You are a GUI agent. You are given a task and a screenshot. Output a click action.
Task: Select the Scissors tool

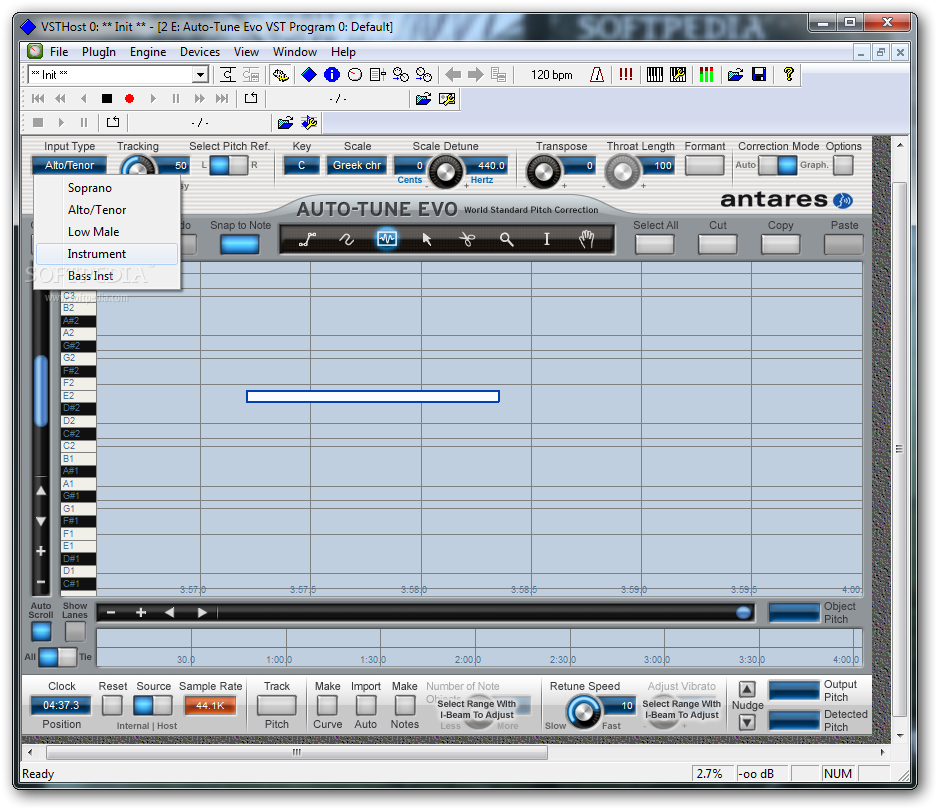[x=467, y=239]
